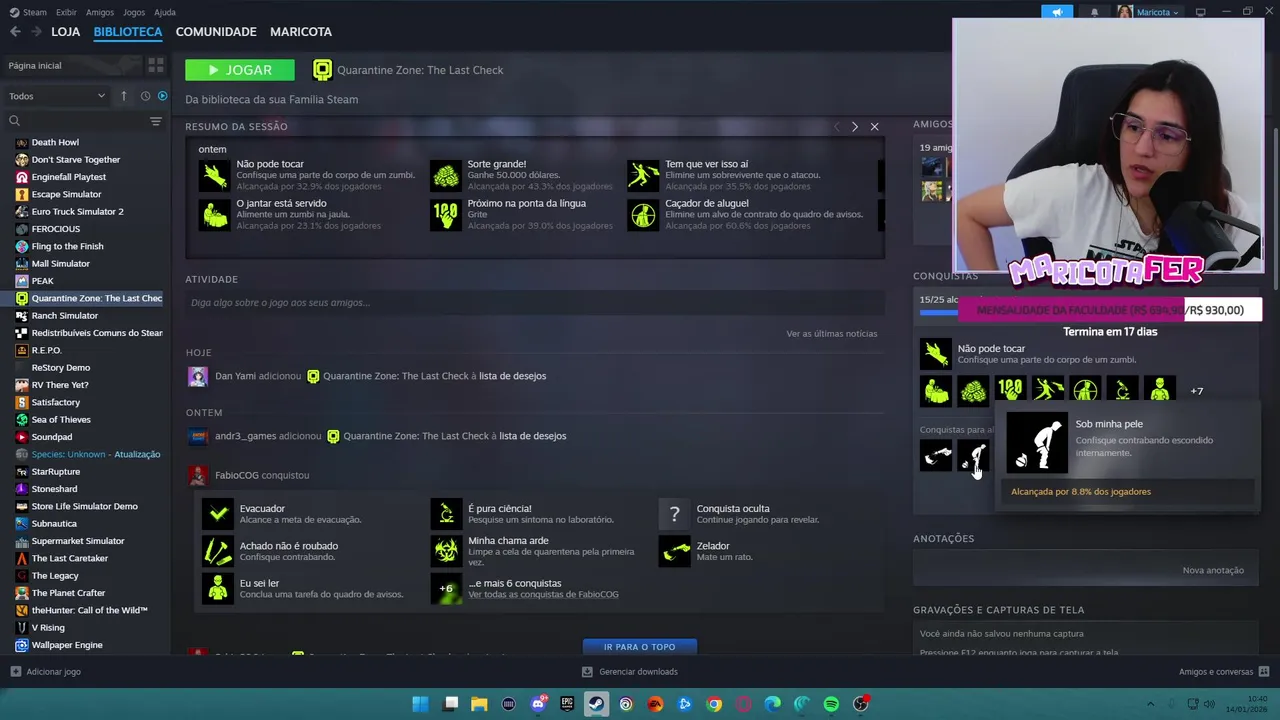Toggle recent activity clock filter
Image resolution: width=1280 pixels, height=720 pixels.
(x=145, y=96)
